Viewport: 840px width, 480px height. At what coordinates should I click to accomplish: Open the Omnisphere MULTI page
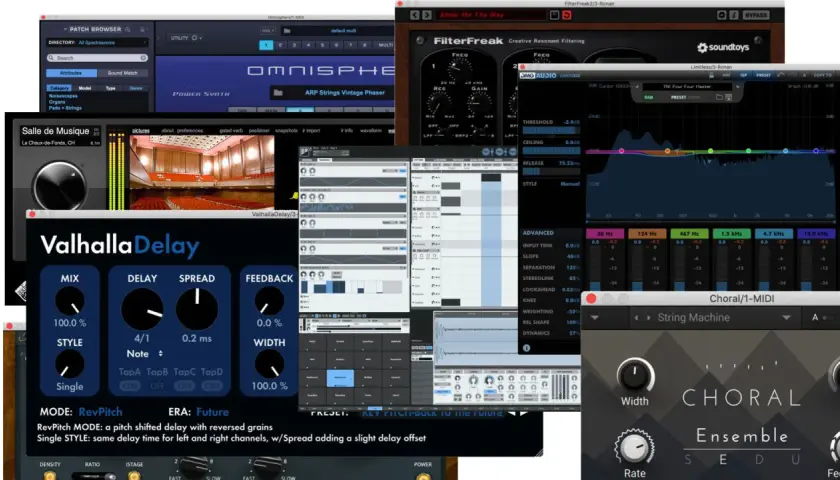[x=385, y=45]
